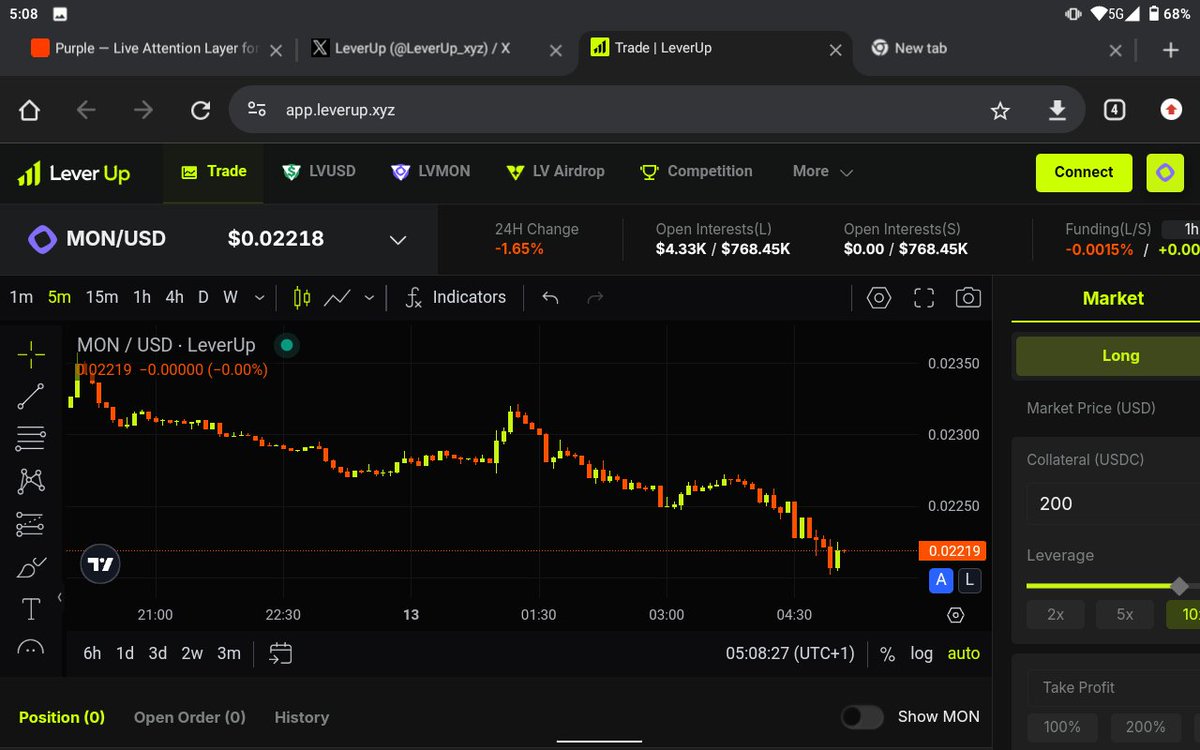Click the TradingView logo on chart
The image size is (1200, 750).
click(x=100, y=564)
